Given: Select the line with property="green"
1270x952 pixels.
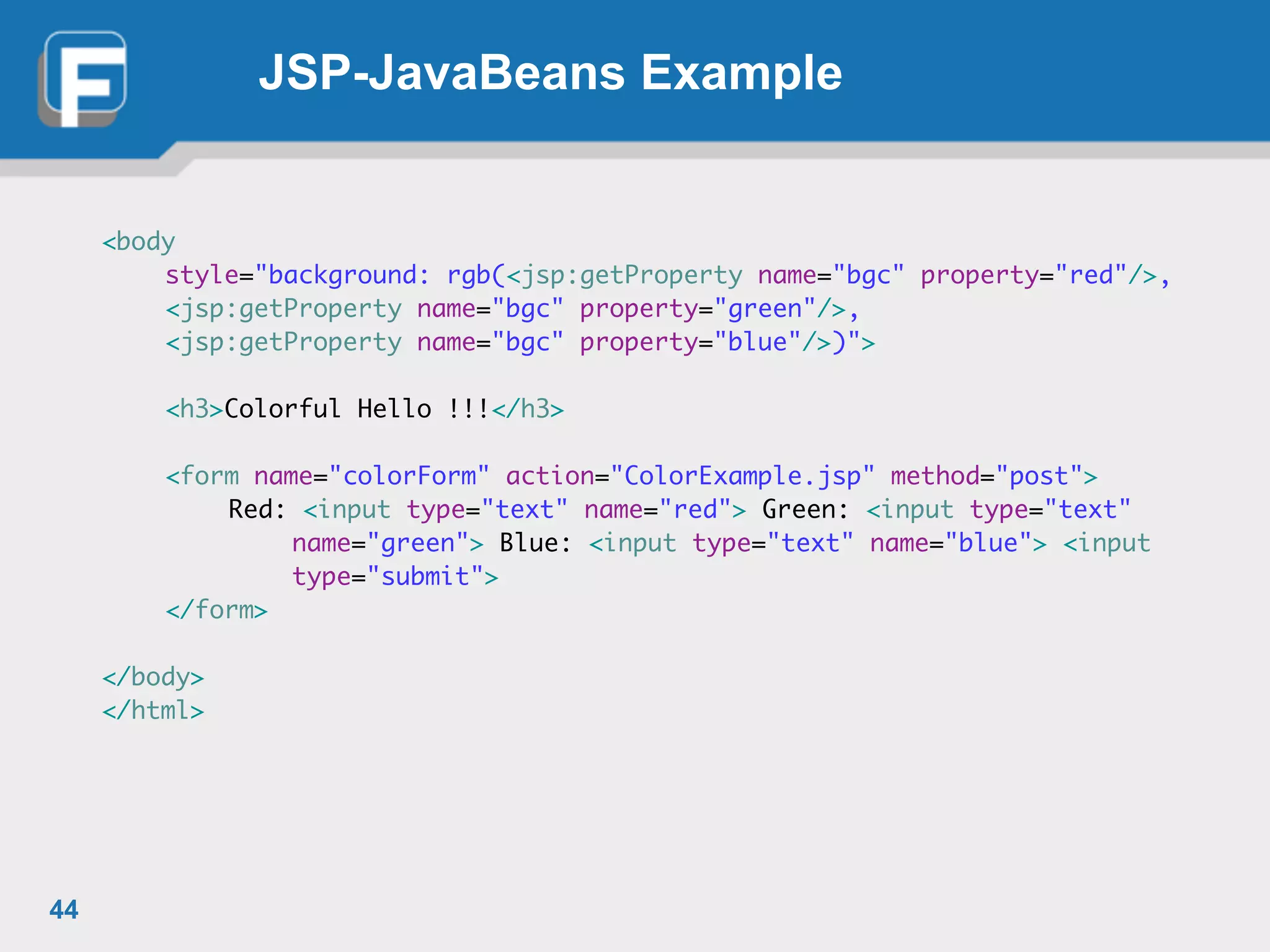Looking at the screenshot, I should coord(512,308).
